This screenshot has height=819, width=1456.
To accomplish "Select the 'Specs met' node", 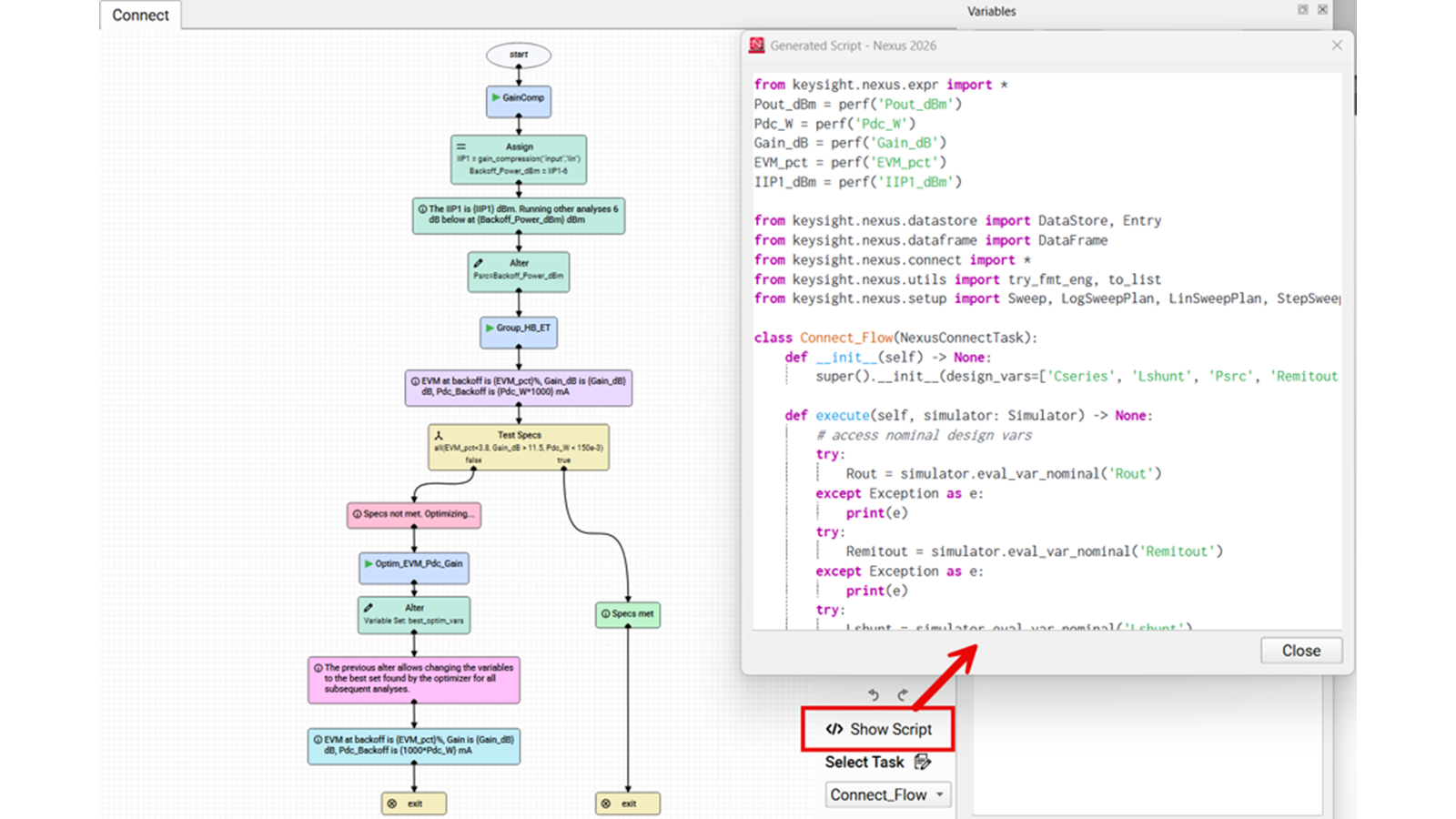I will [628, 614].
